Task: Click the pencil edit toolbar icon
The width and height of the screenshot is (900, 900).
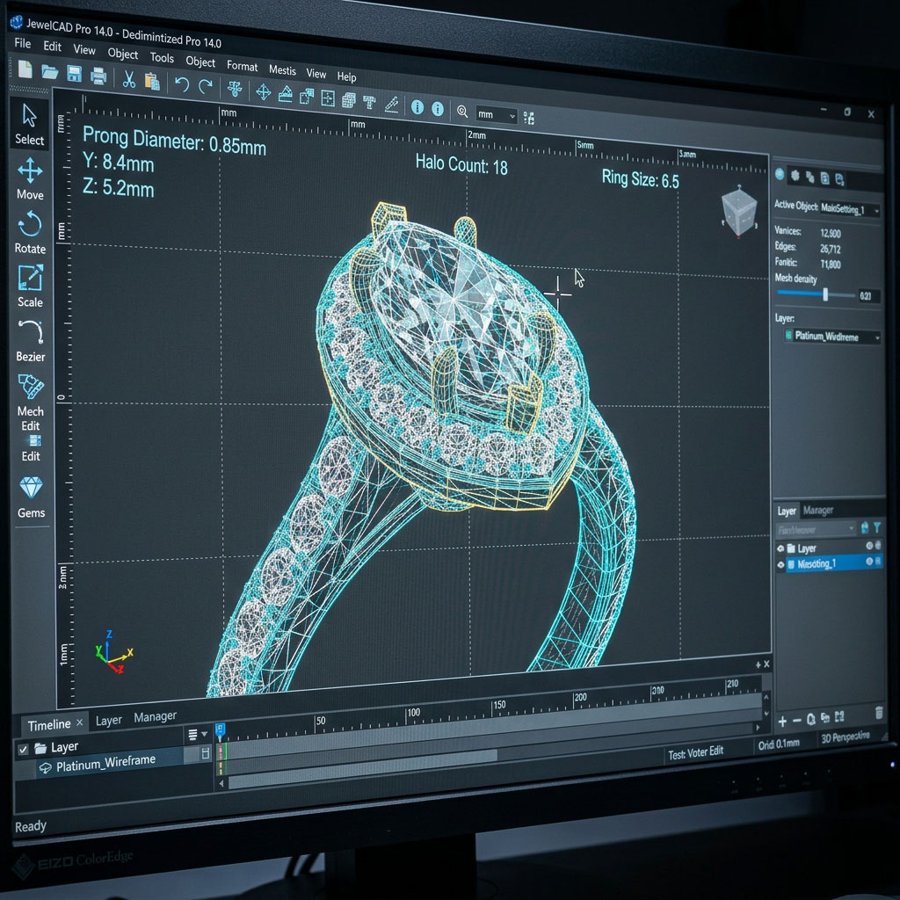Action: tap(391, 104)
